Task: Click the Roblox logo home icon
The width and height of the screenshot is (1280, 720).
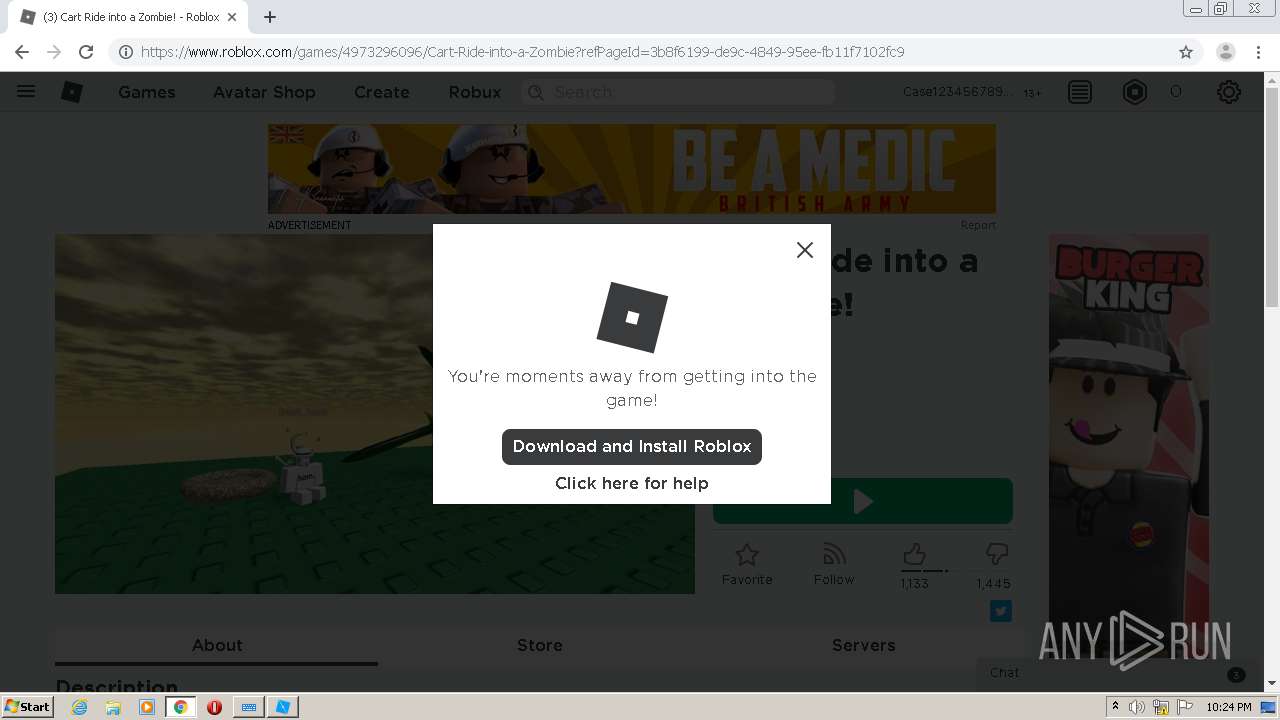Action: pos(72,92)
